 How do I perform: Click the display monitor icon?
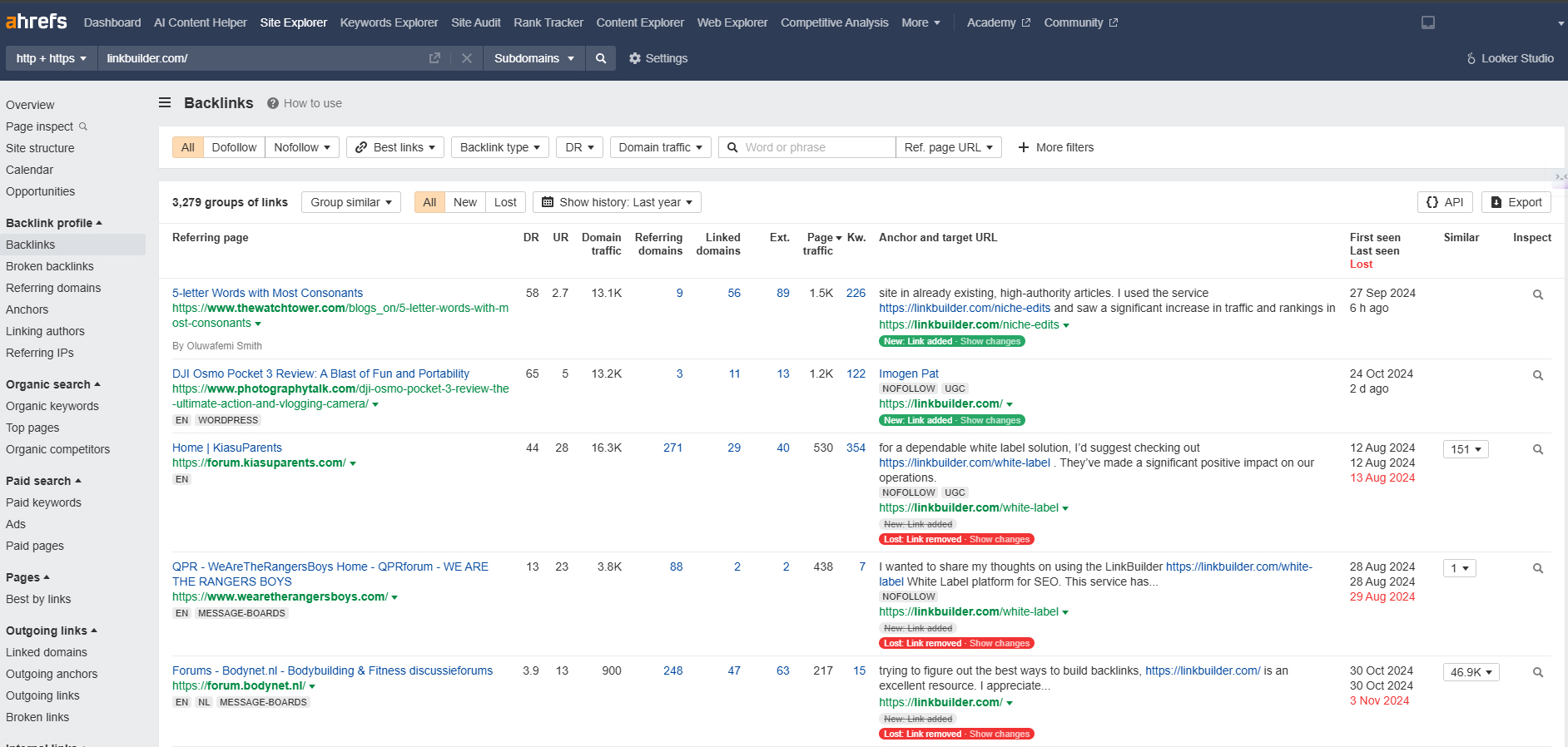(1428, 22)
